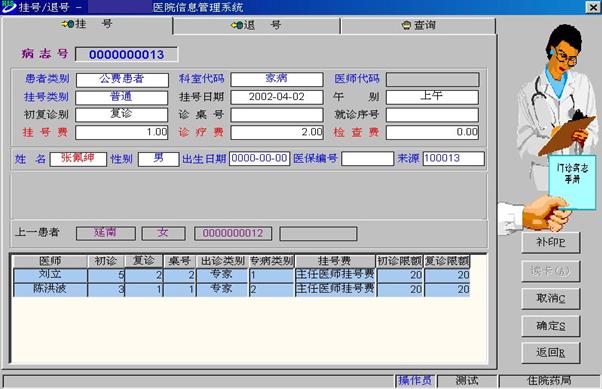Switch to the 挂号 registration tab

(88, 25)
